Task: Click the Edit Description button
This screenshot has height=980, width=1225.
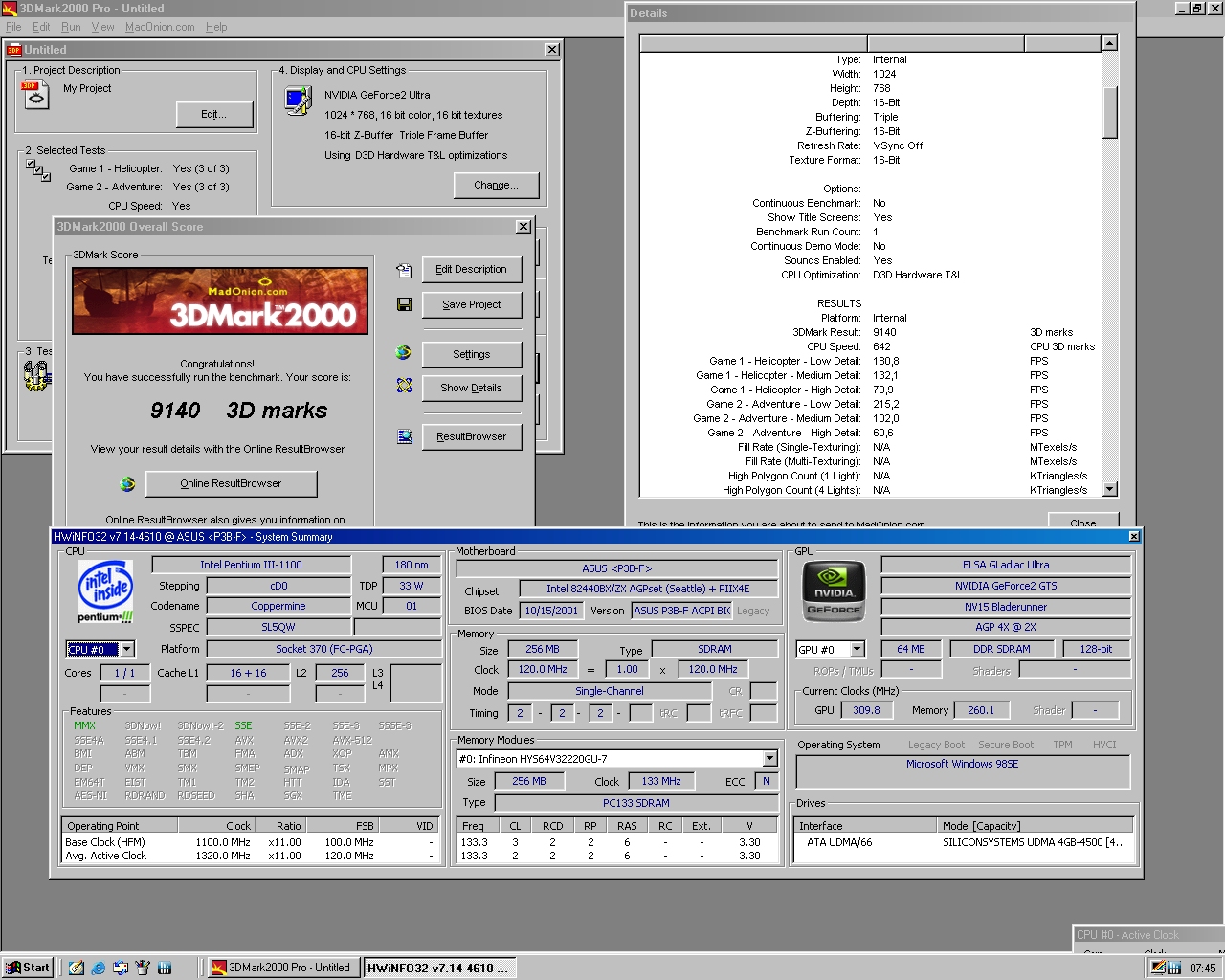Action: coord(472,270)
